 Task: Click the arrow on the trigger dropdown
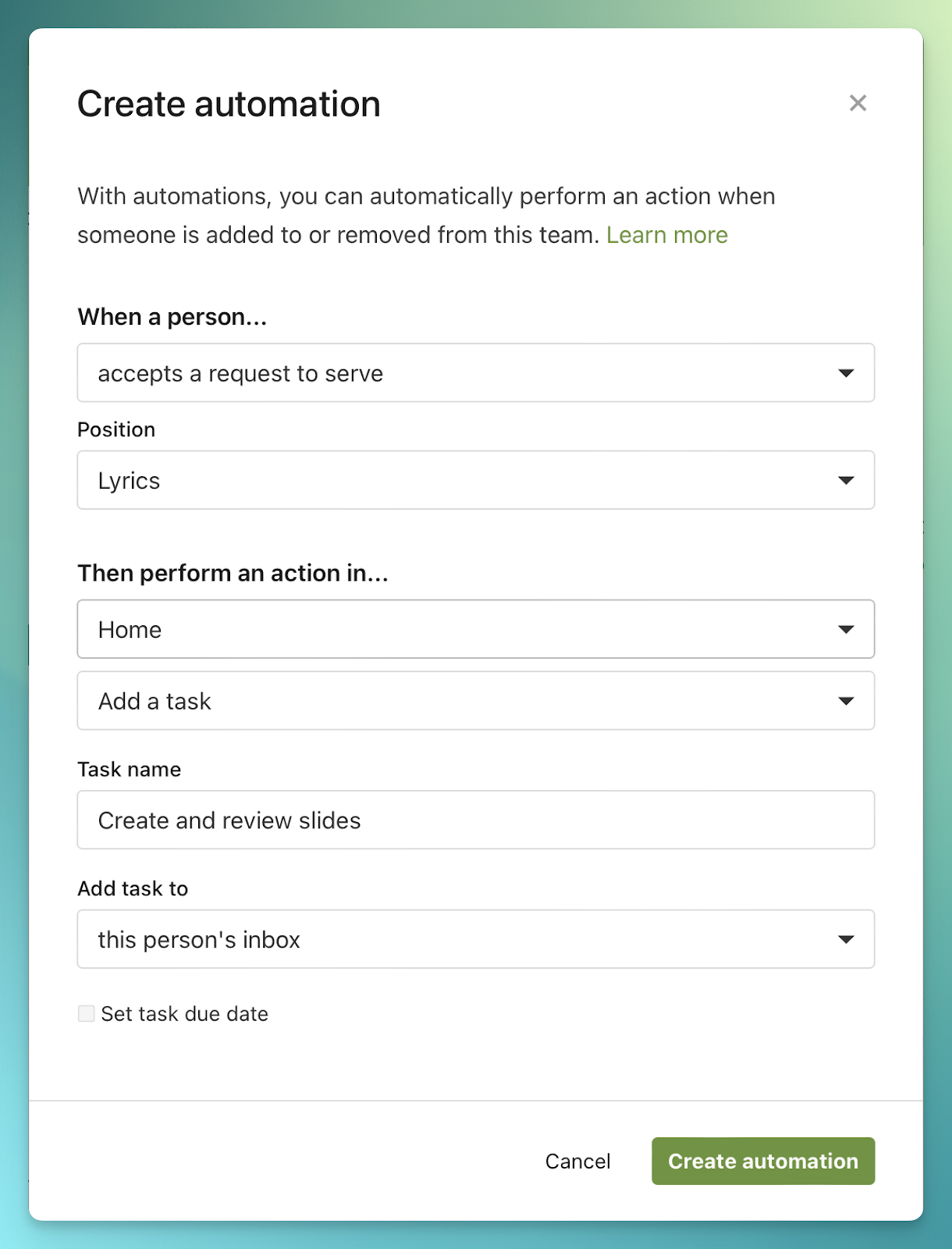[x=846, y=373]
